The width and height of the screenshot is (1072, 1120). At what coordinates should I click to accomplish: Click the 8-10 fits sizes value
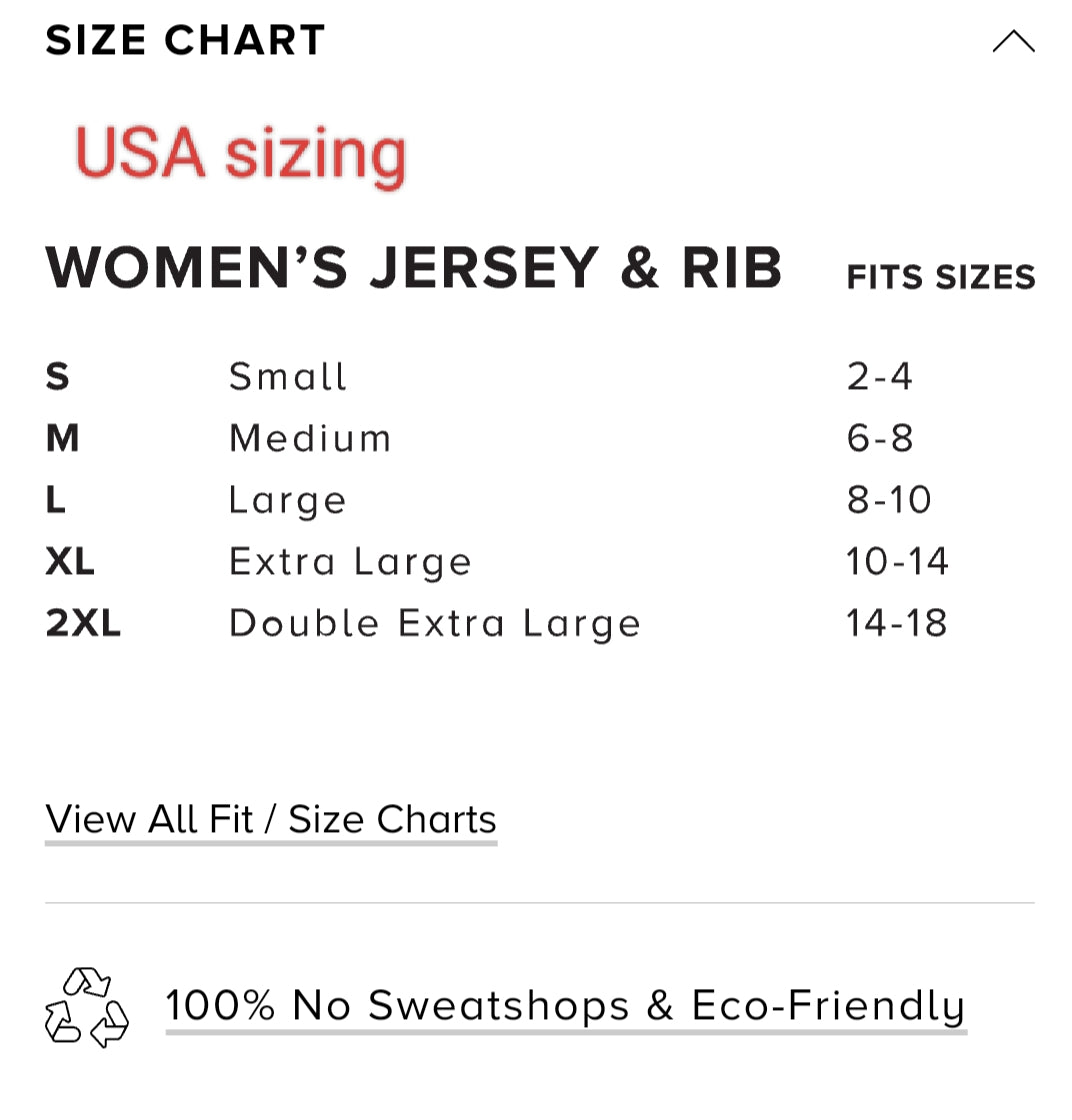coord(889,500)
